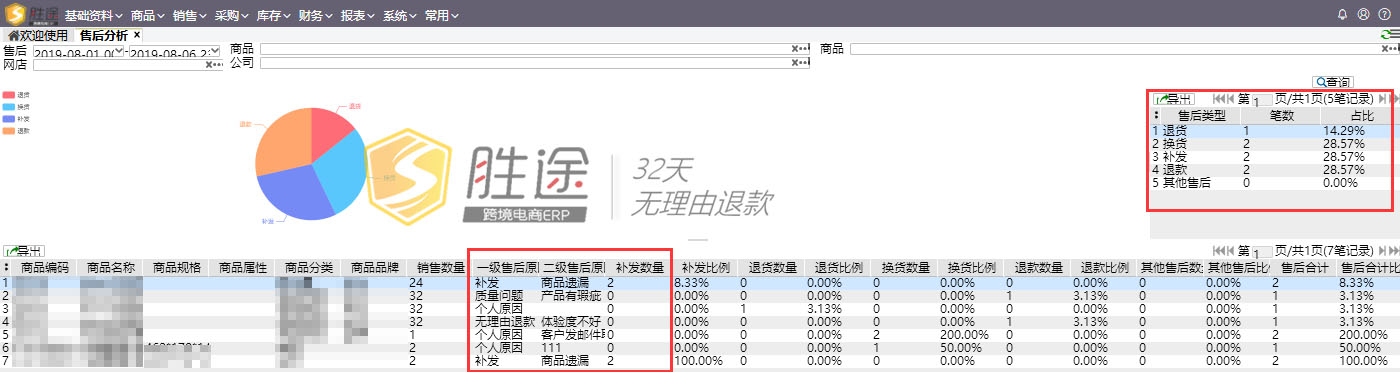Click the 查询 search button

pyautogui.click(x=1333, y=82)
